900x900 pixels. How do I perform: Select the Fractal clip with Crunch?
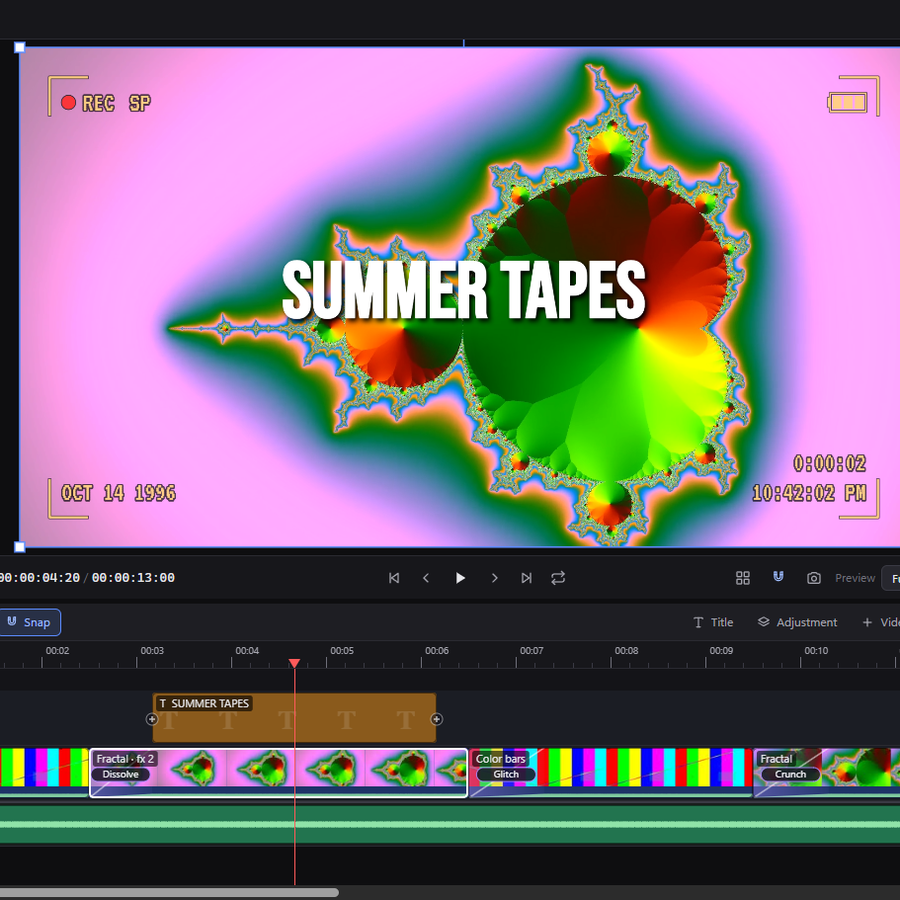coord(827,773)
